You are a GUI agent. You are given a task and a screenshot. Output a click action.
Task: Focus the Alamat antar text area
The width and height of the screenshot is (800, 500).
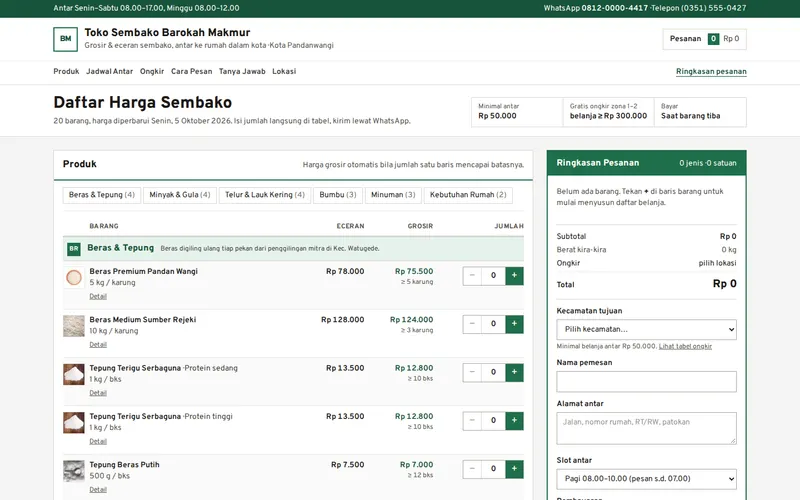646,429
